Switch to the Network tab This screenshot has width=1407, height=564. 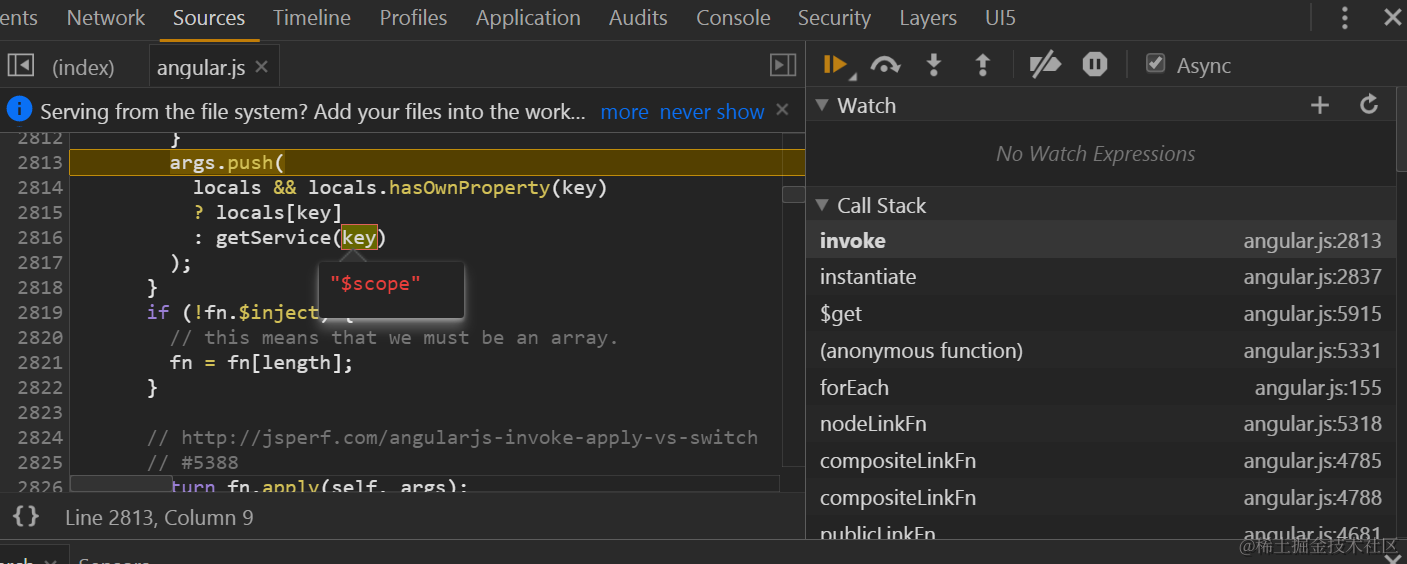point(106,18)
